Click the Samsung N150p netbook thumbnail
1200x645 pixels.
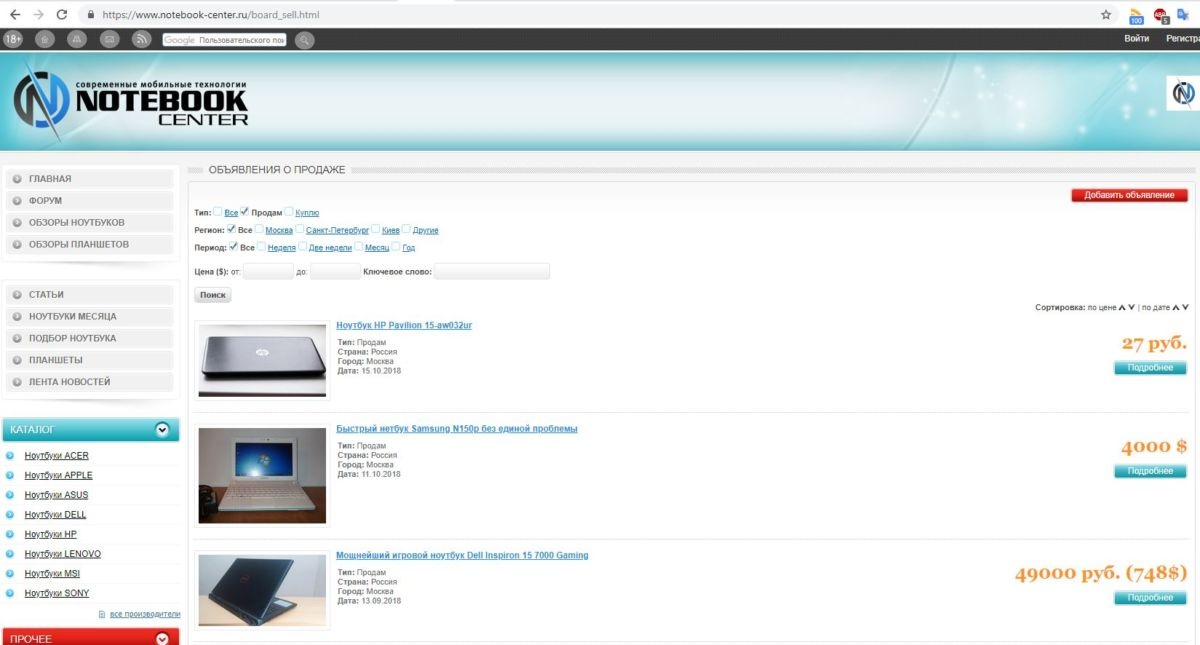262,476
